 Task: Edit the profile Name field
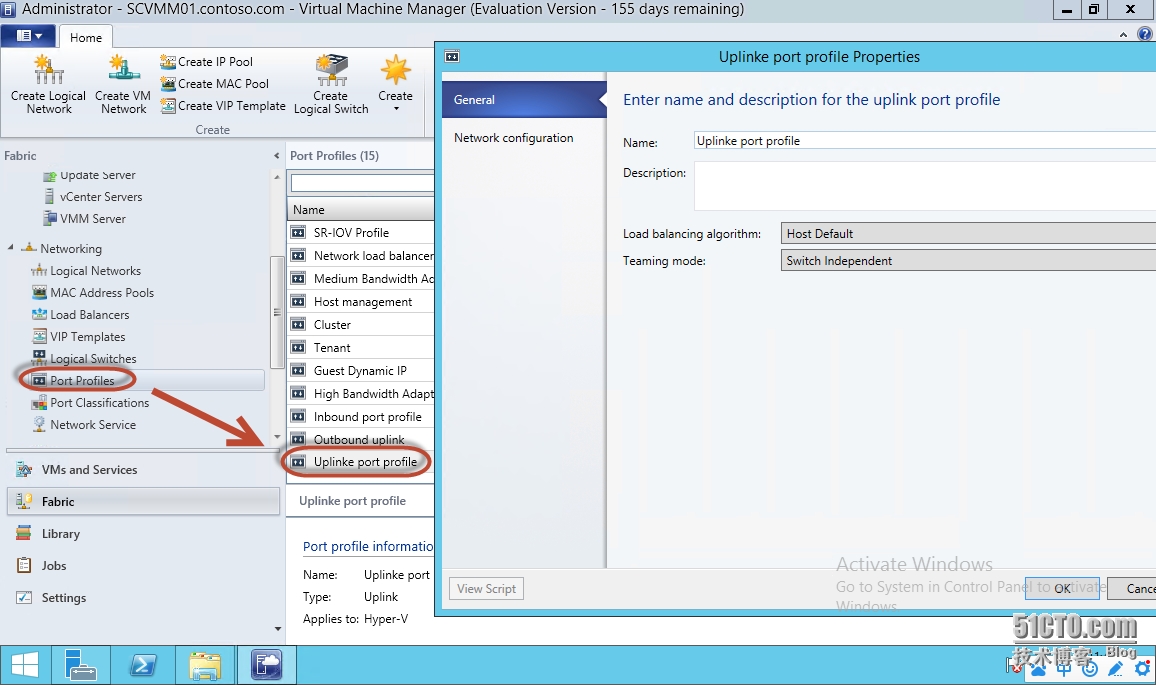pyautogui.click(x=925, y=141)
